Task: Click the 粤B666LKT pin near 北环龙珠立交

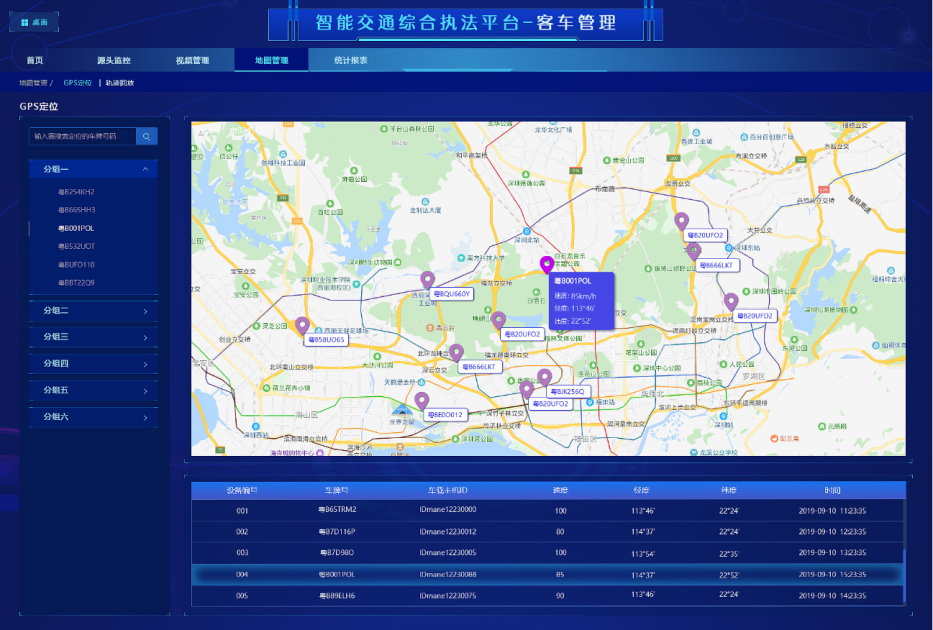Action: pyautogui.click(x=456, y=352)
